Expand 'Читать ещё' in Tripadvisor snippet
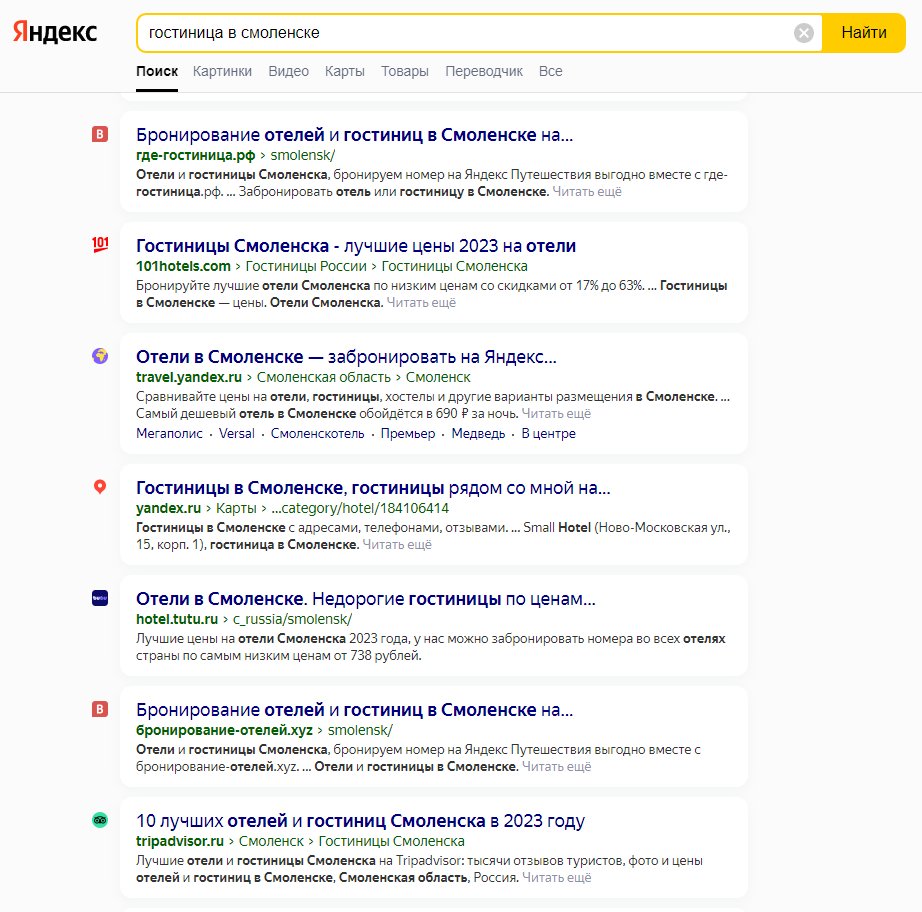The height and width of the screenshot is (912, 922). 556,877
